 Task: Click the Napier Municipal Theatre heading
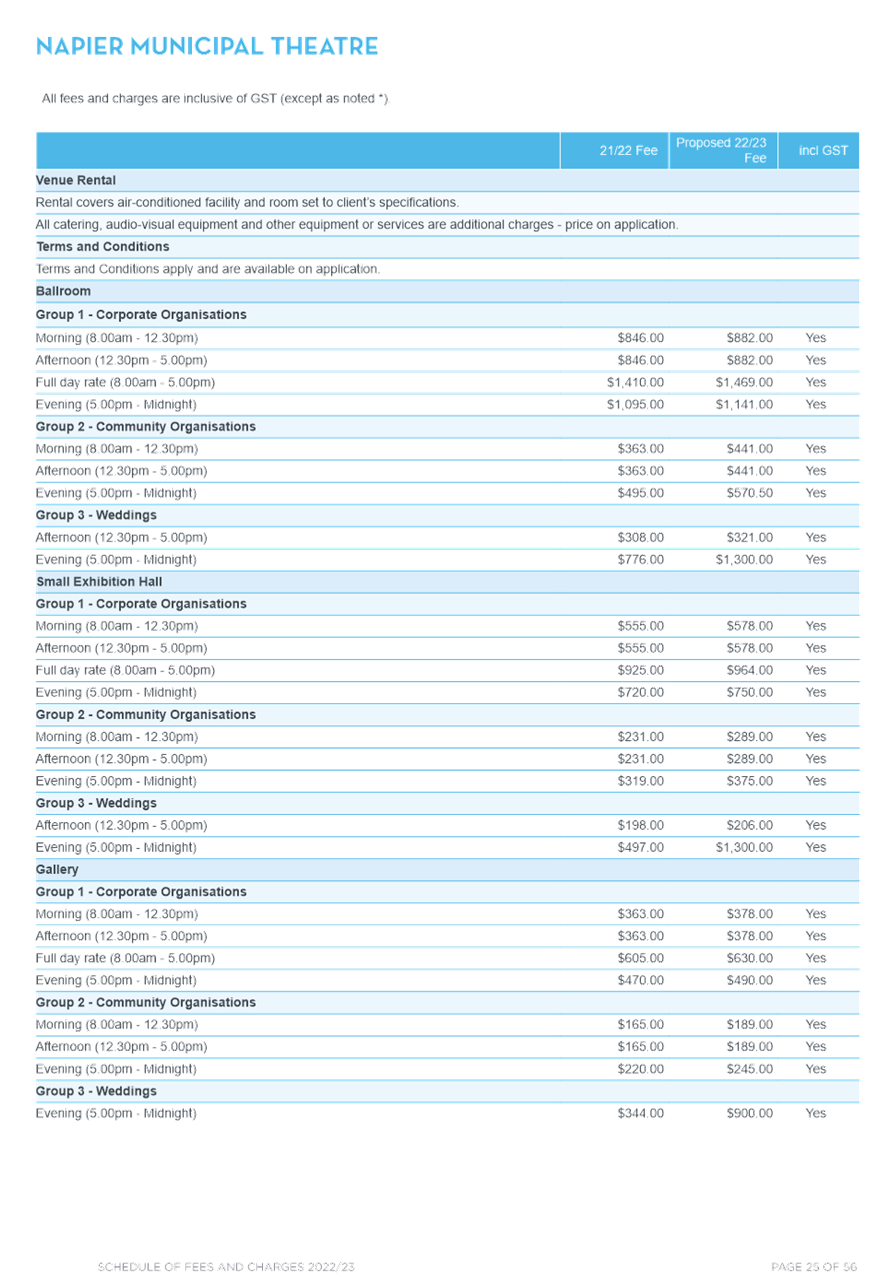click(206, 46)
